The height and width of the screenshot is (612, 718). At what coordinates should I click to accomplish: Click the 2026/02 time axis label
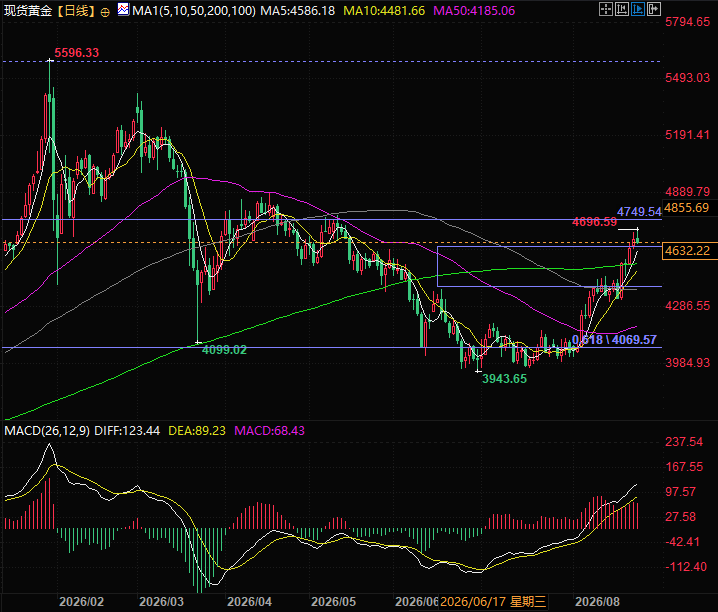82,601
